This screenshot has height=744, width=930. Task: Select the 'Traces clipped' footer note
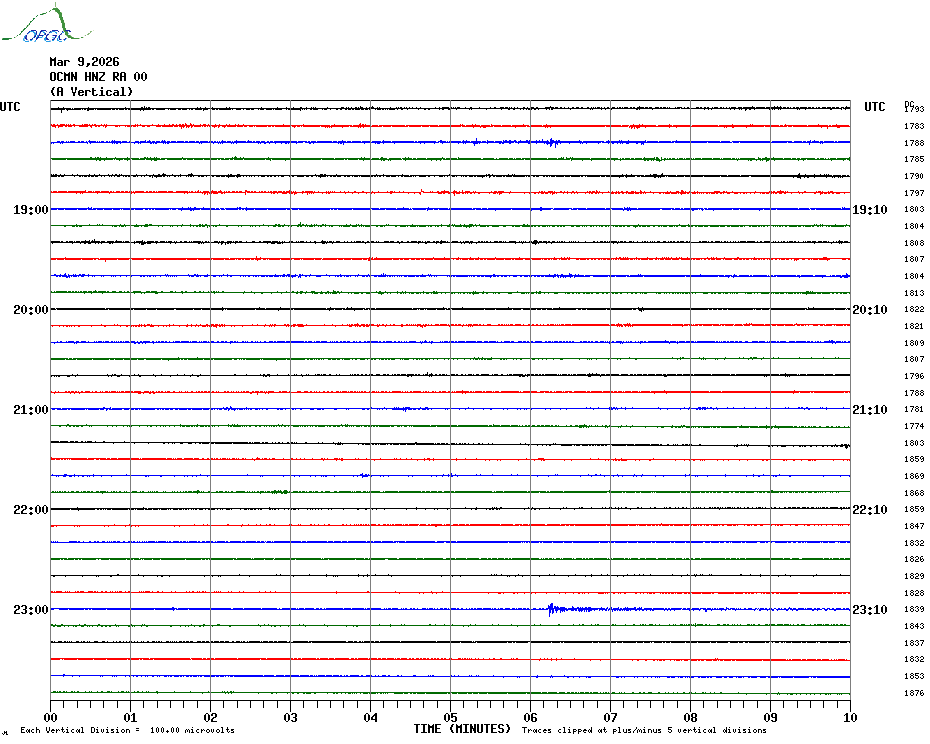coord(644,730)
